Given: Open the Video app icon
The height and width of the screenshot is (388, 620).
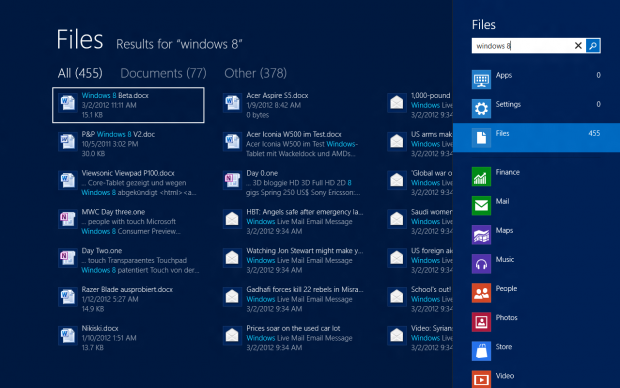Looking at the screenshot, I should tap(481, 379).
